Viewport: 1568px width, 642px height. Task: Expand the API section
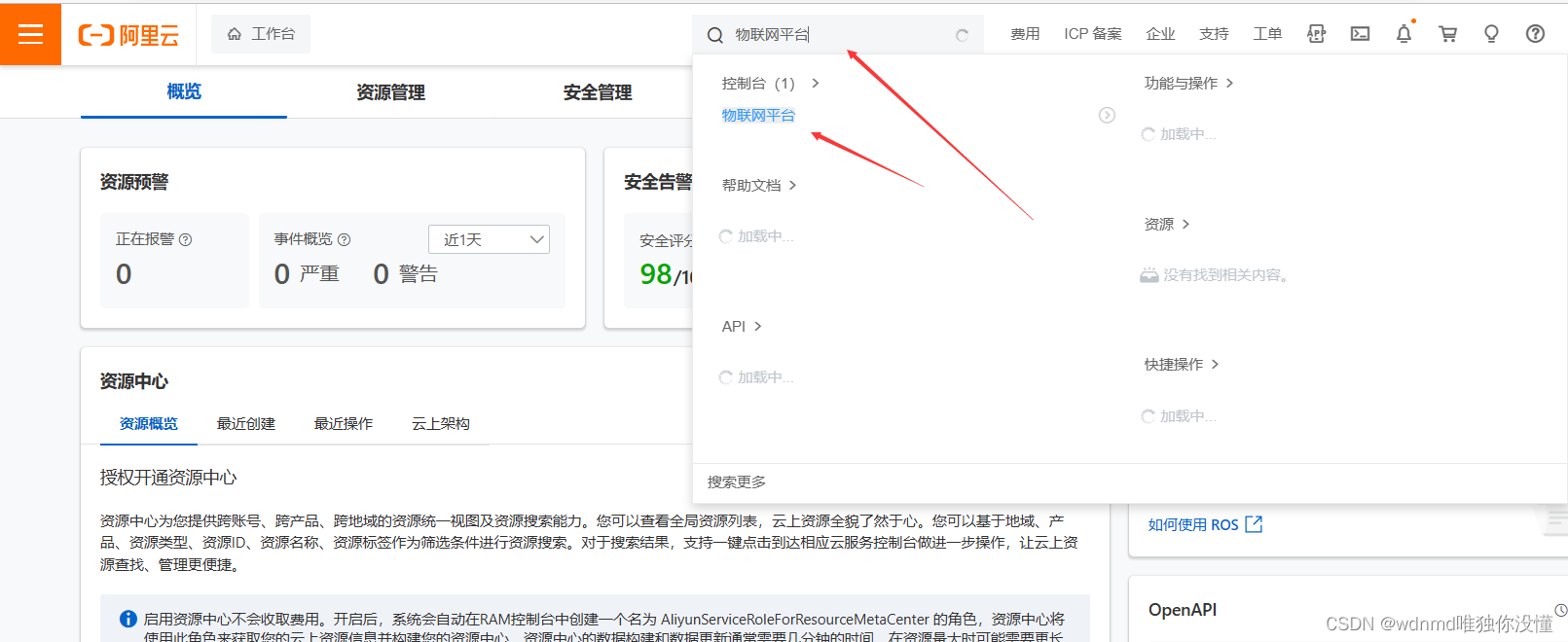(742, 327)
